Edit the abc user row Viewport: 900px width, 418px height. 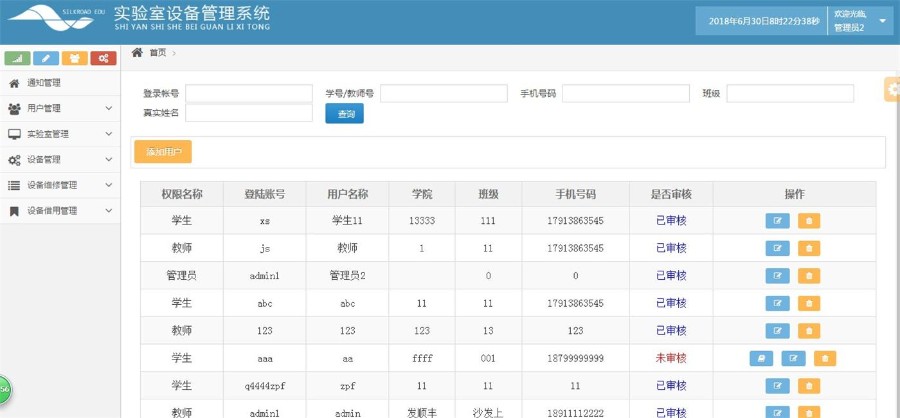pyautogui.click(x=777, y=304)
